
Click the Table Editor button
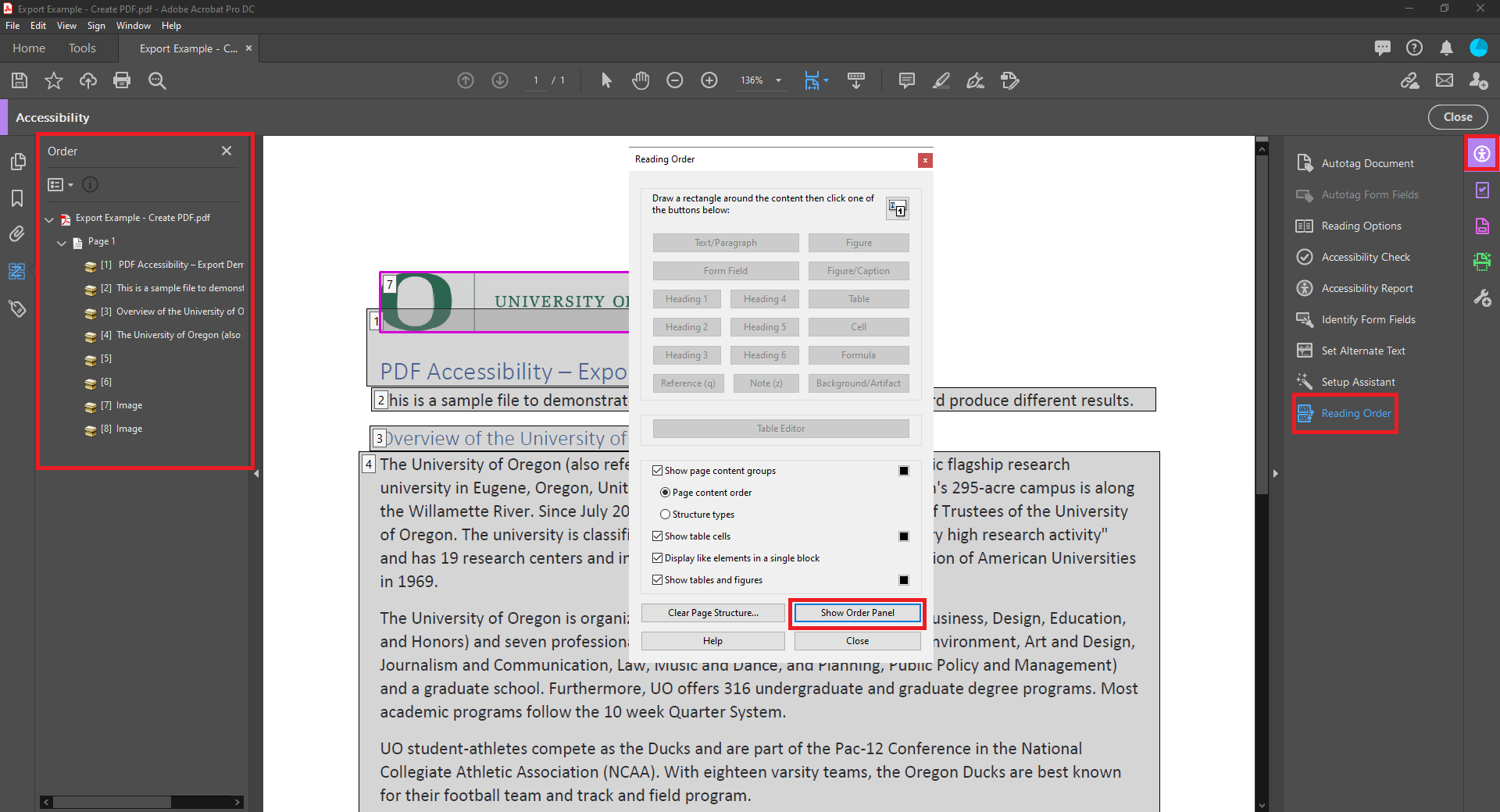point(781,429)
